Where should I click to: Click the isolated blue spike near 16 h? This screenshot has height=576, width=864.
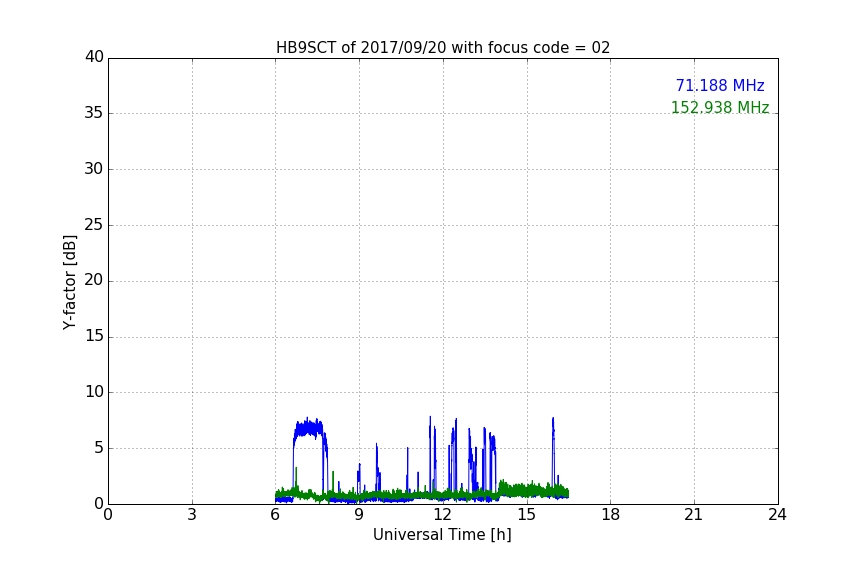tap(553, 455)
